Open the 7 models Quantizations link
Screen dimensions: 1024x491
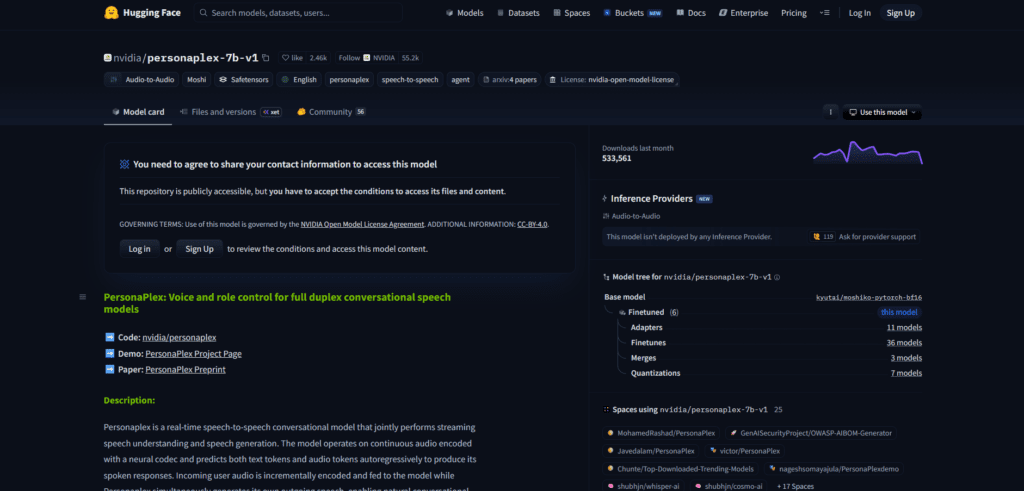(906, 373)
